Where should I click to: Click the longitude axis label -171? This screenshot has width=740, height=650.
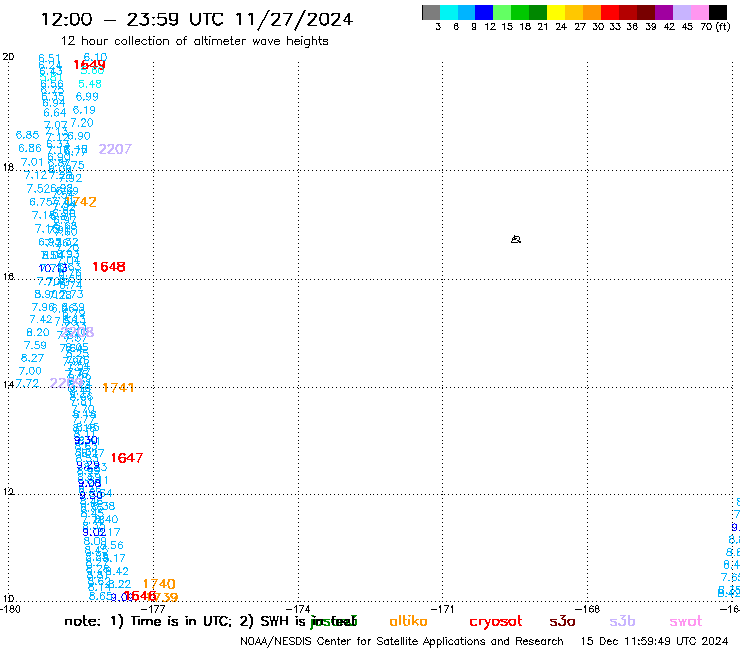(x=443, y=609)
